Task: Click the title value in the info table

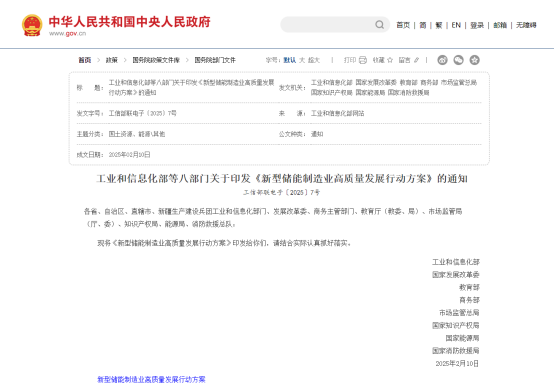Action: coord(191,87)
